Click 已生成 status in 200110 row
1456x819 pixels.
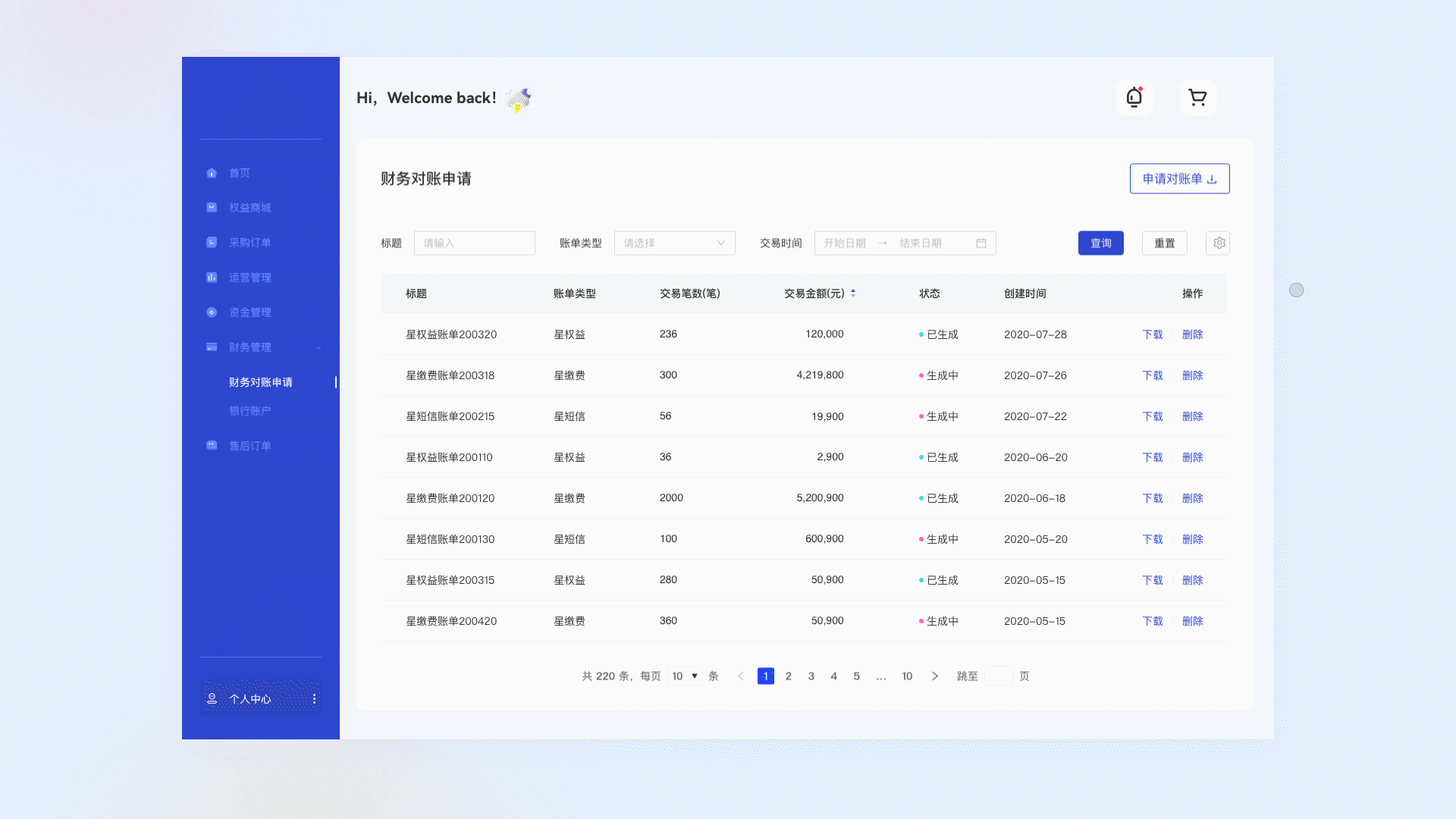[x=939, y=457]
